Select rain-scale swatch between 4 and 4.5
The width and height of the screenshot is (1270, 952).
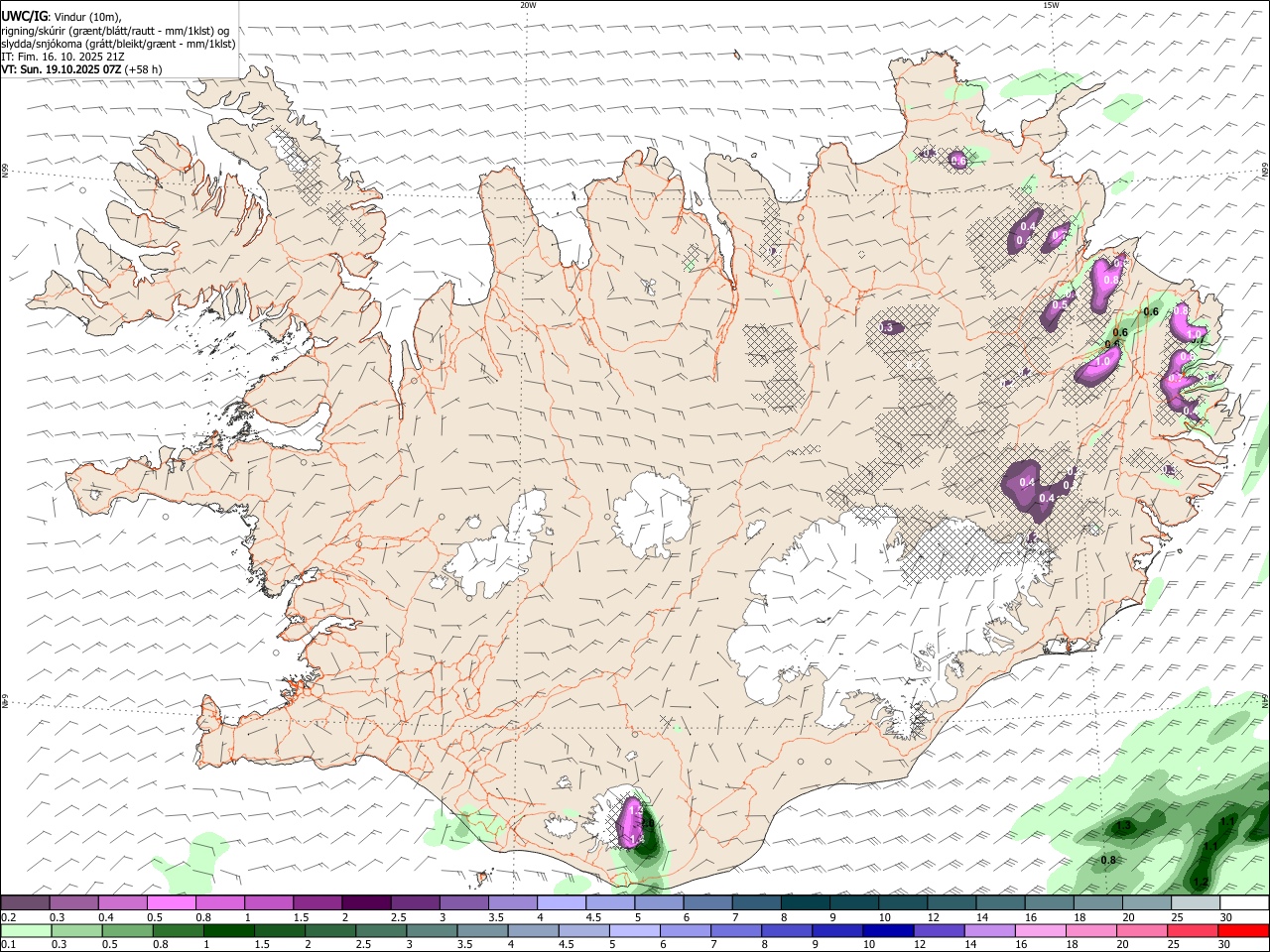tap(533, 930)
